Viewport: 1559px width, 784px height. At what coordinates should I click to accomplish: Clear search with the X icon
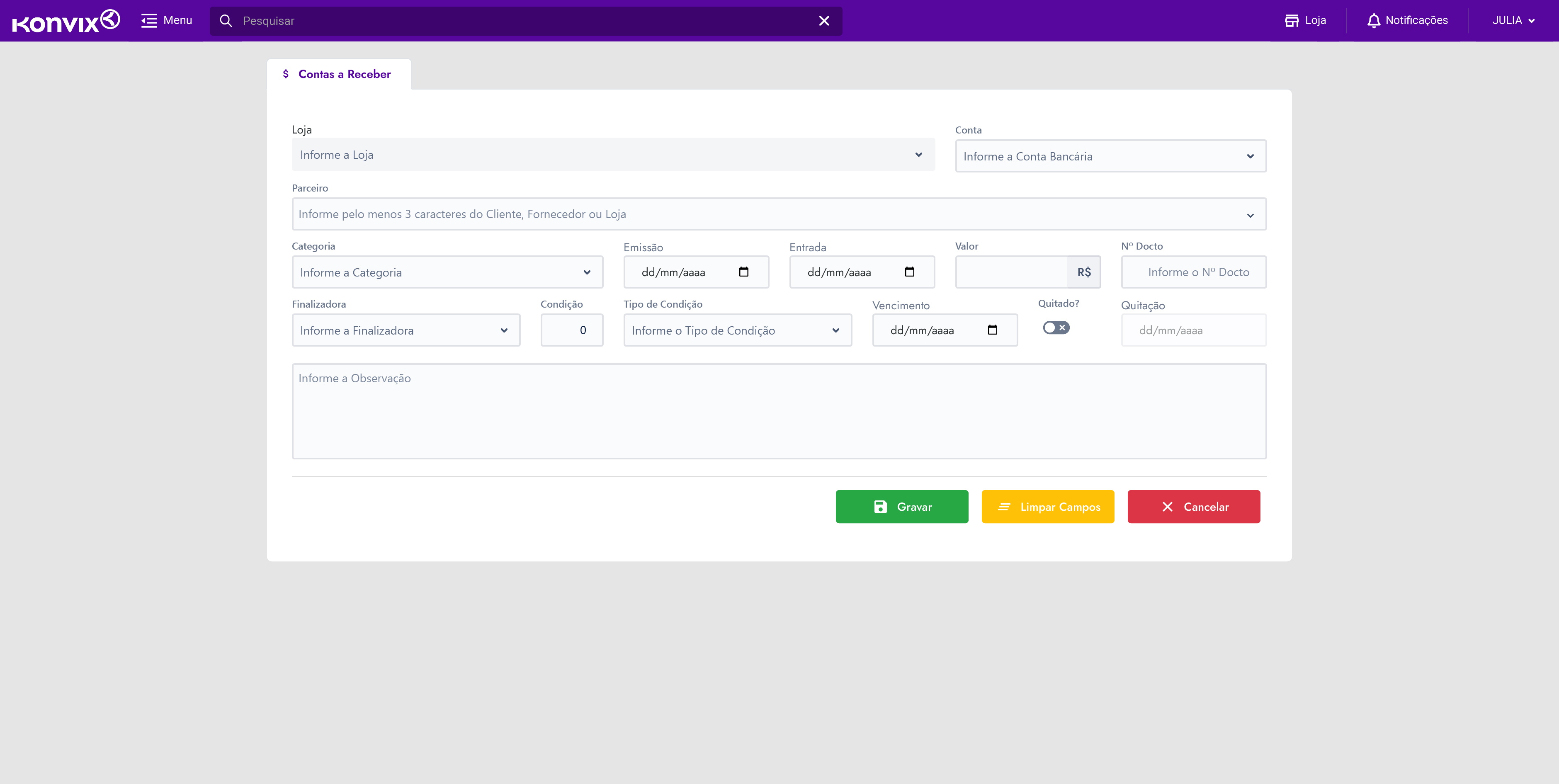pyautogui.click(x=824, y=21)
